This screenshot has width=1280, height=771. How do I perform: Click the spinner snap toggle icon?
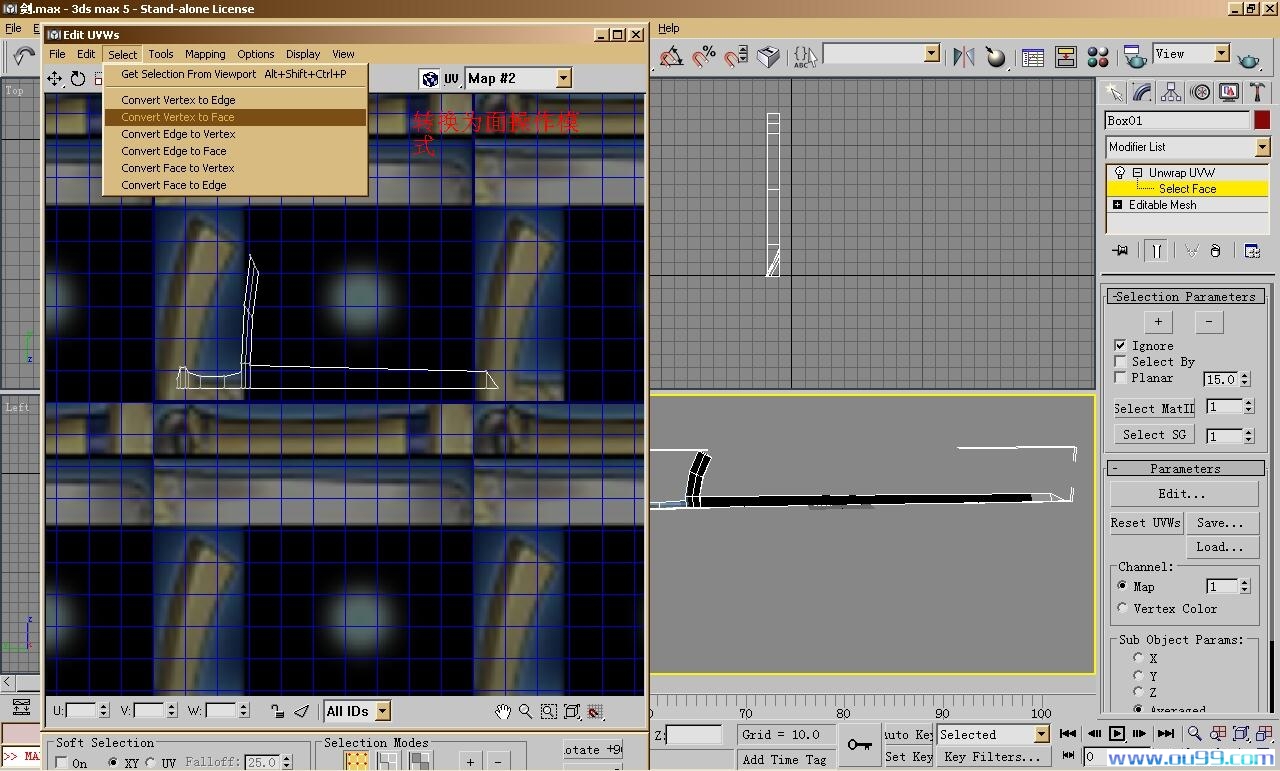click(736, 56)
